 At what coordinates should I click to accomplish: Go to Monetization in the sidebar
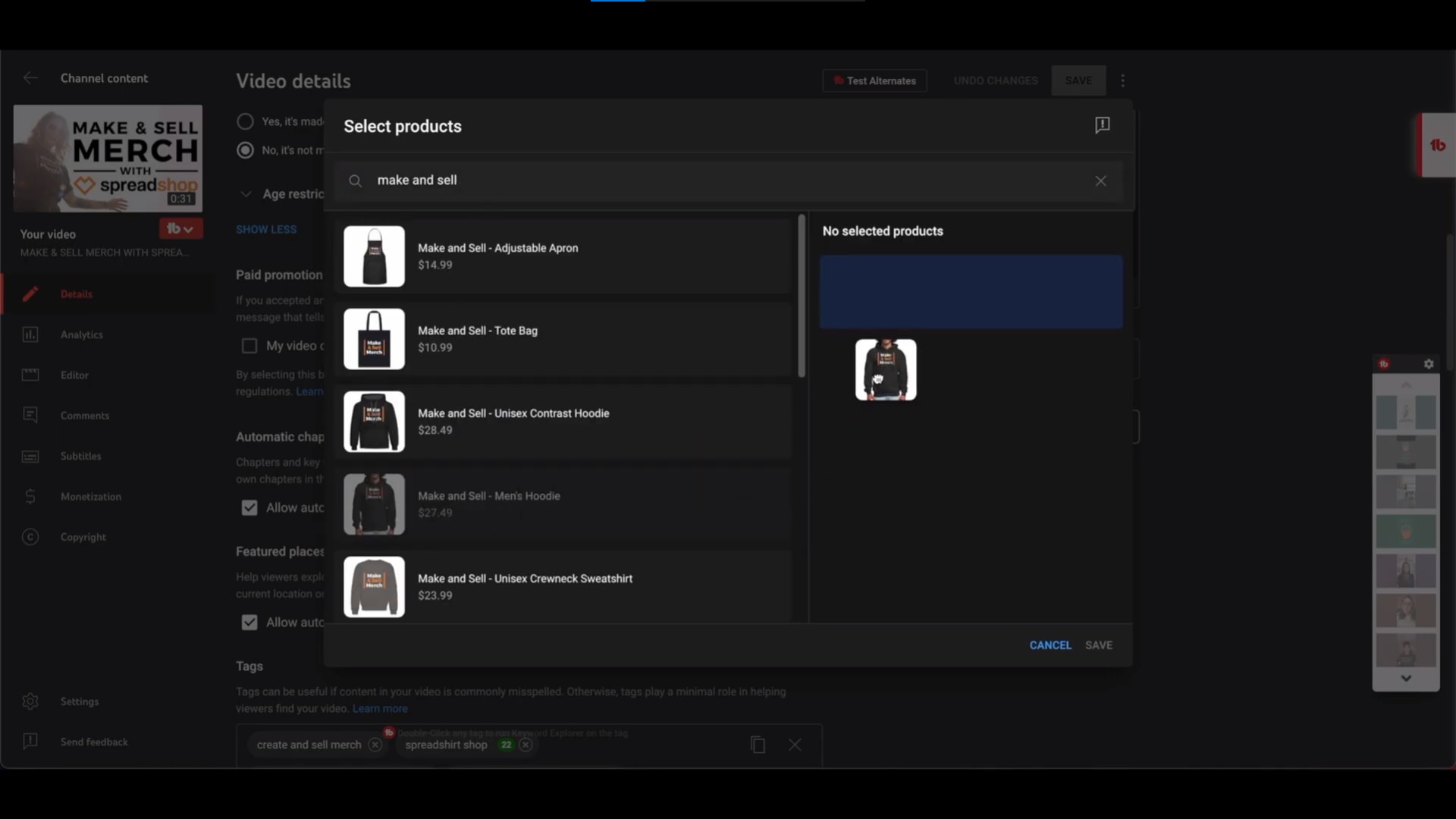click(90, 497)
